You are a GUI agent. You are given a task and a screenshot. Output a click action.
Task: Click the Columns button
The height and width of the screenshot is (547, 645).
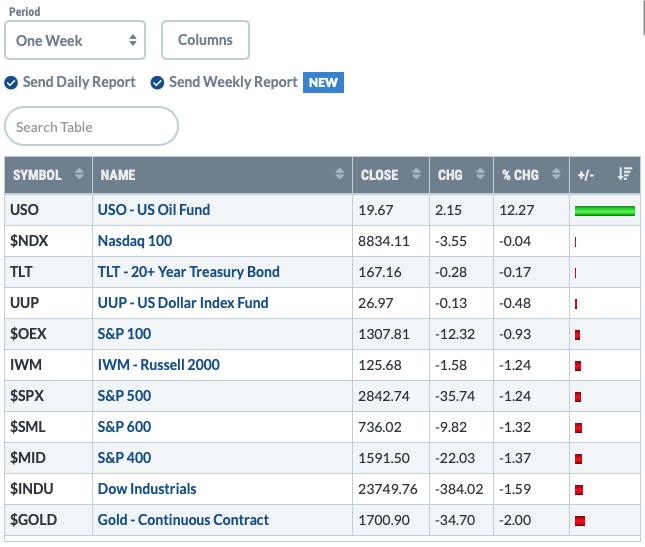[x=205, y=40]
